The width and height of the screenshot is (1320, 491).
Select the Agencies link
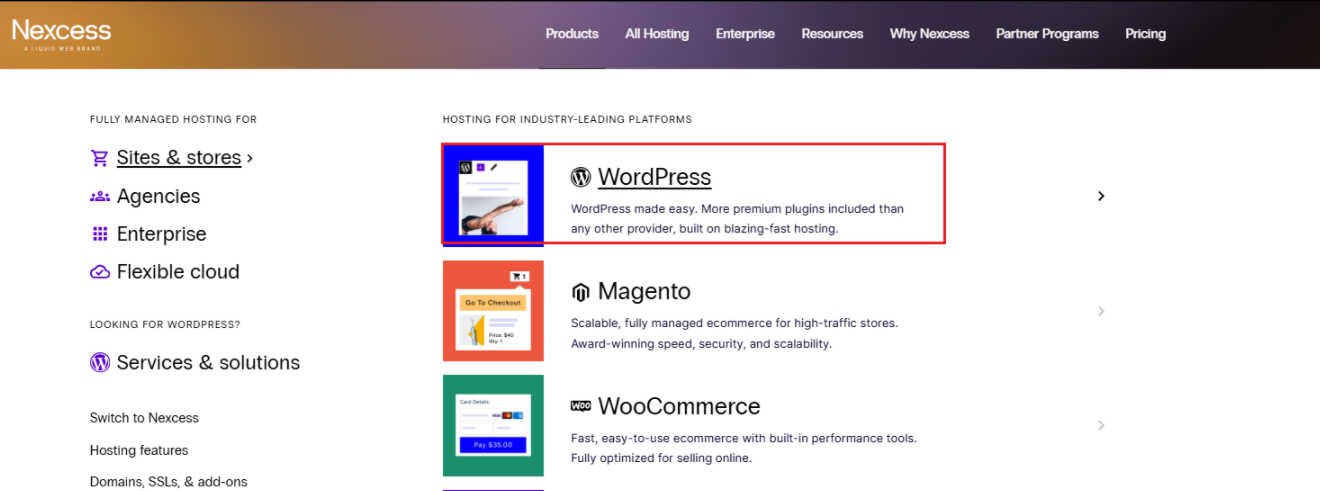(x=158, y=196)
